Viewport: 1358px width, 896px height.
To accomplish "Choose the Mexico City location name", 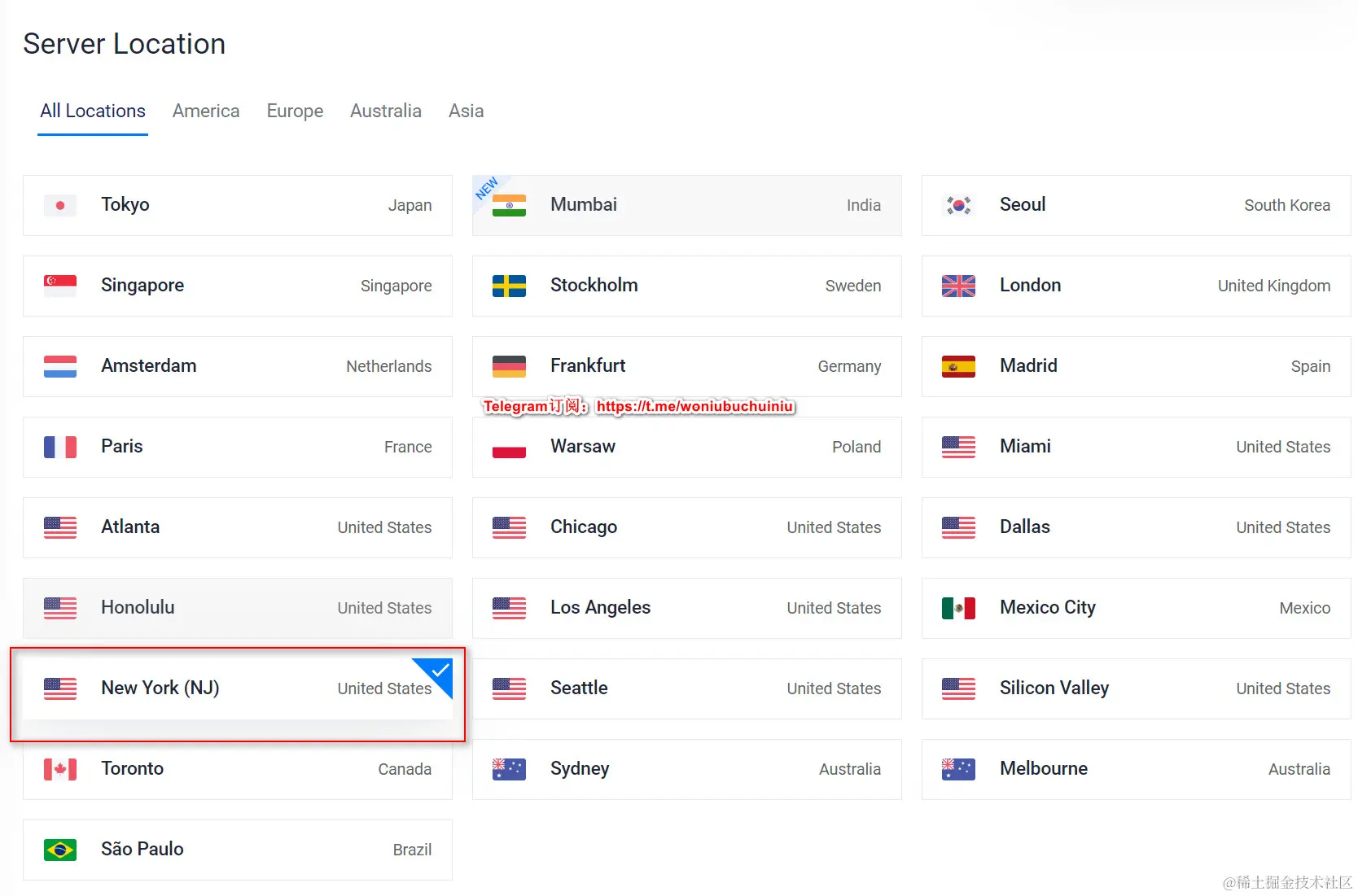I will point(1048,608).
